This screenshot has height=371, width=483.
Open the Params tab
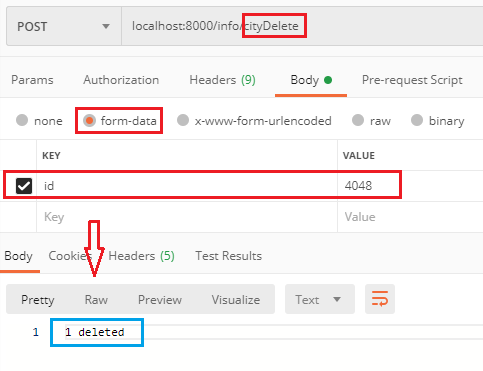point(32,80)
